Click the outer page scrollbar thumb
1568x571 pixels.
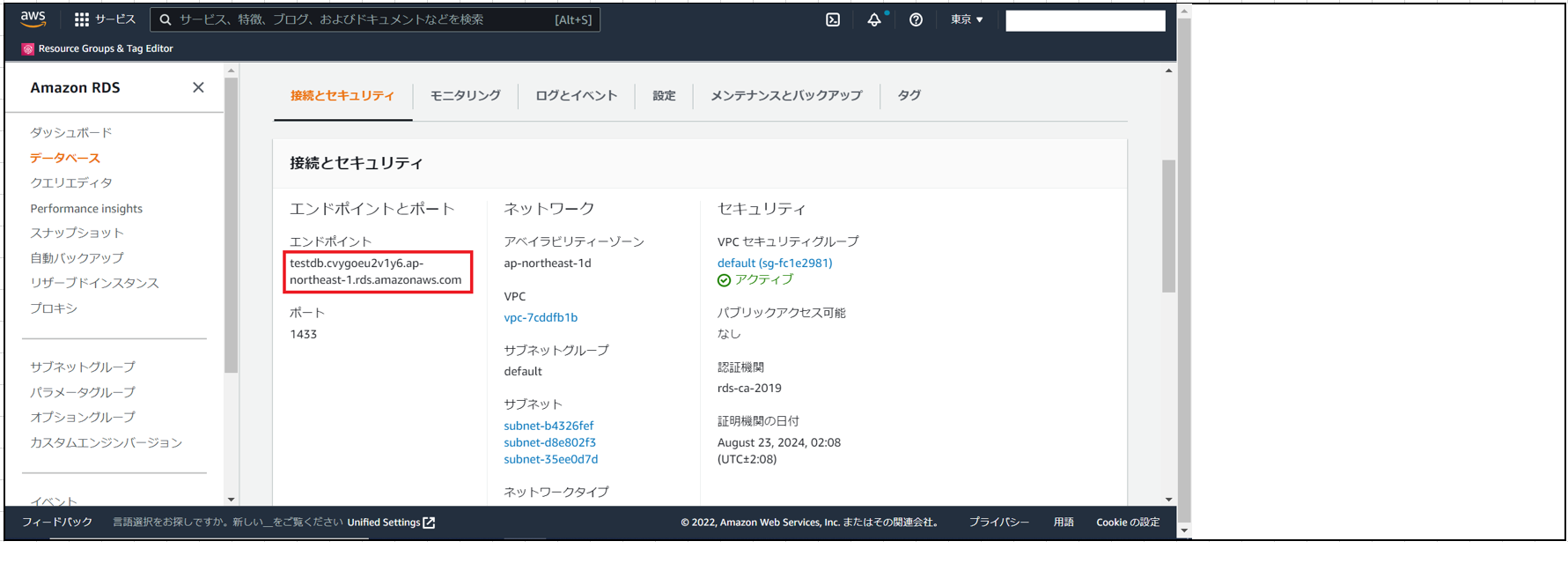pyautogui.click(x=1184, y=269)
